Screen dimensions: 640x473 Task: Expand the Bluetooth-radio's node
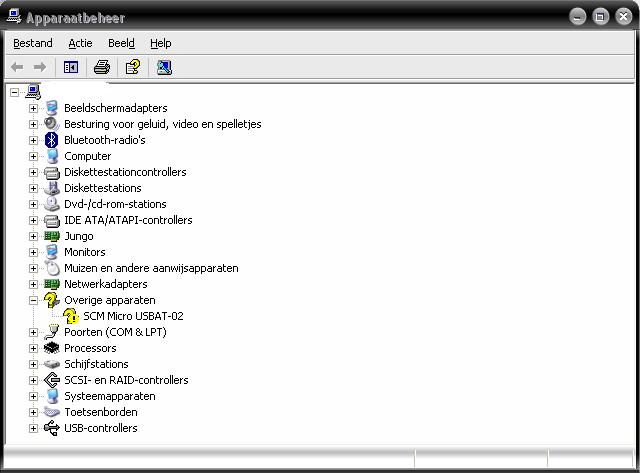tap(33, 140)
